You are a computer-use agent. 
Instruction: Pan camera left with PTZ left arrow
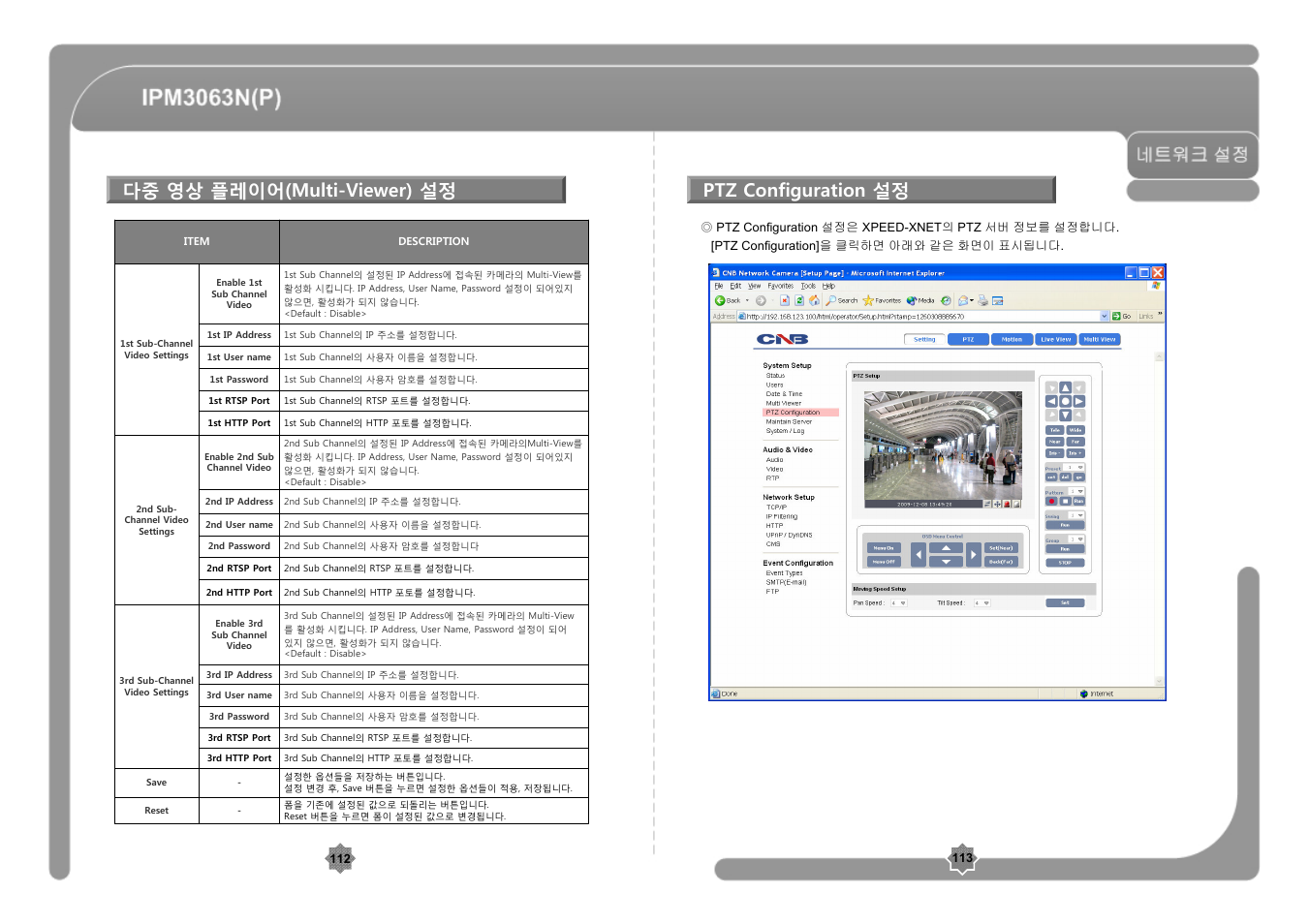(1051, 401)
